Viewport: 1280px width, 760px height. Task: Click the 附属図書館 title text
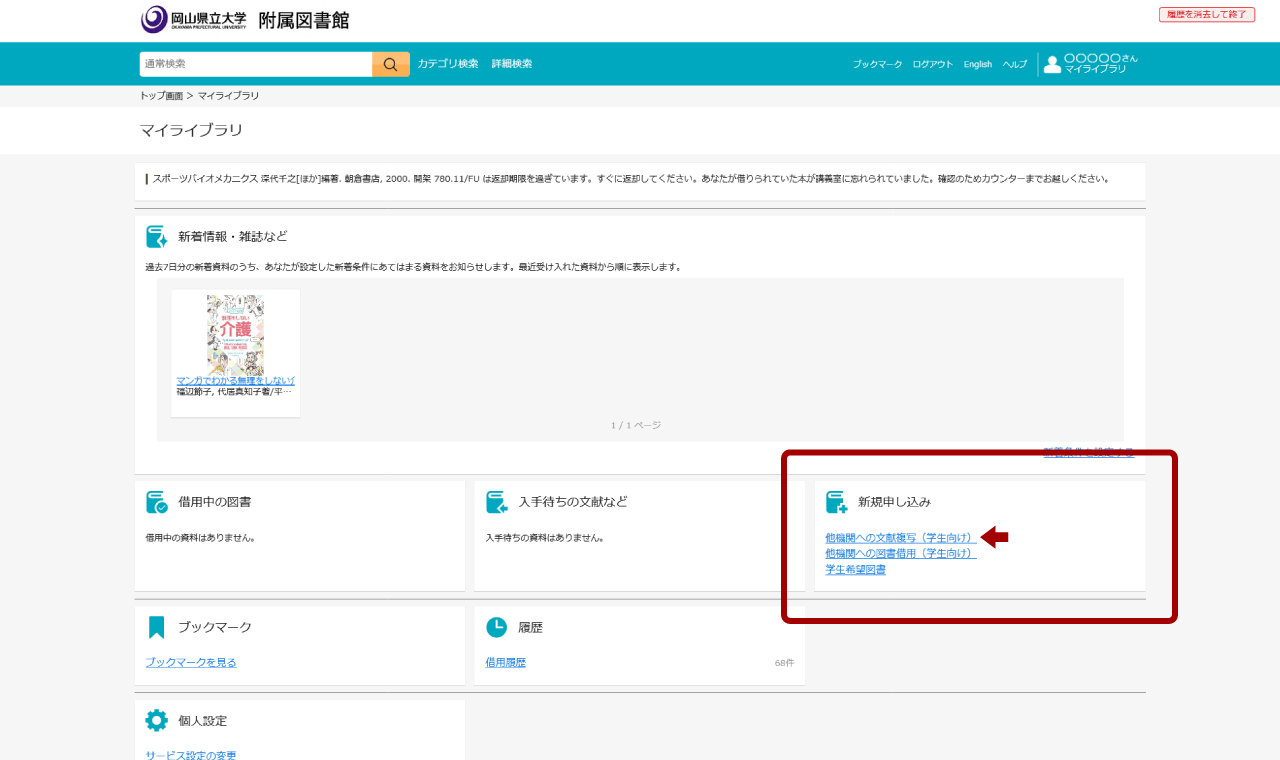pos(304,20)
